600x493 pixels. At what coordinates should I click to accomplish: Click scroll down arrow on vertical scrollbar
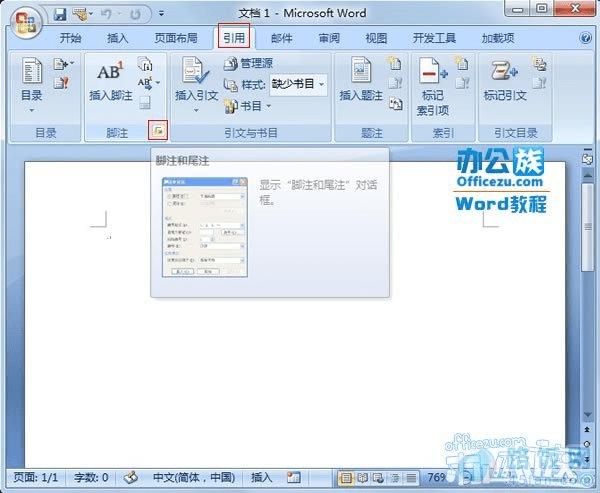point(587,415)
